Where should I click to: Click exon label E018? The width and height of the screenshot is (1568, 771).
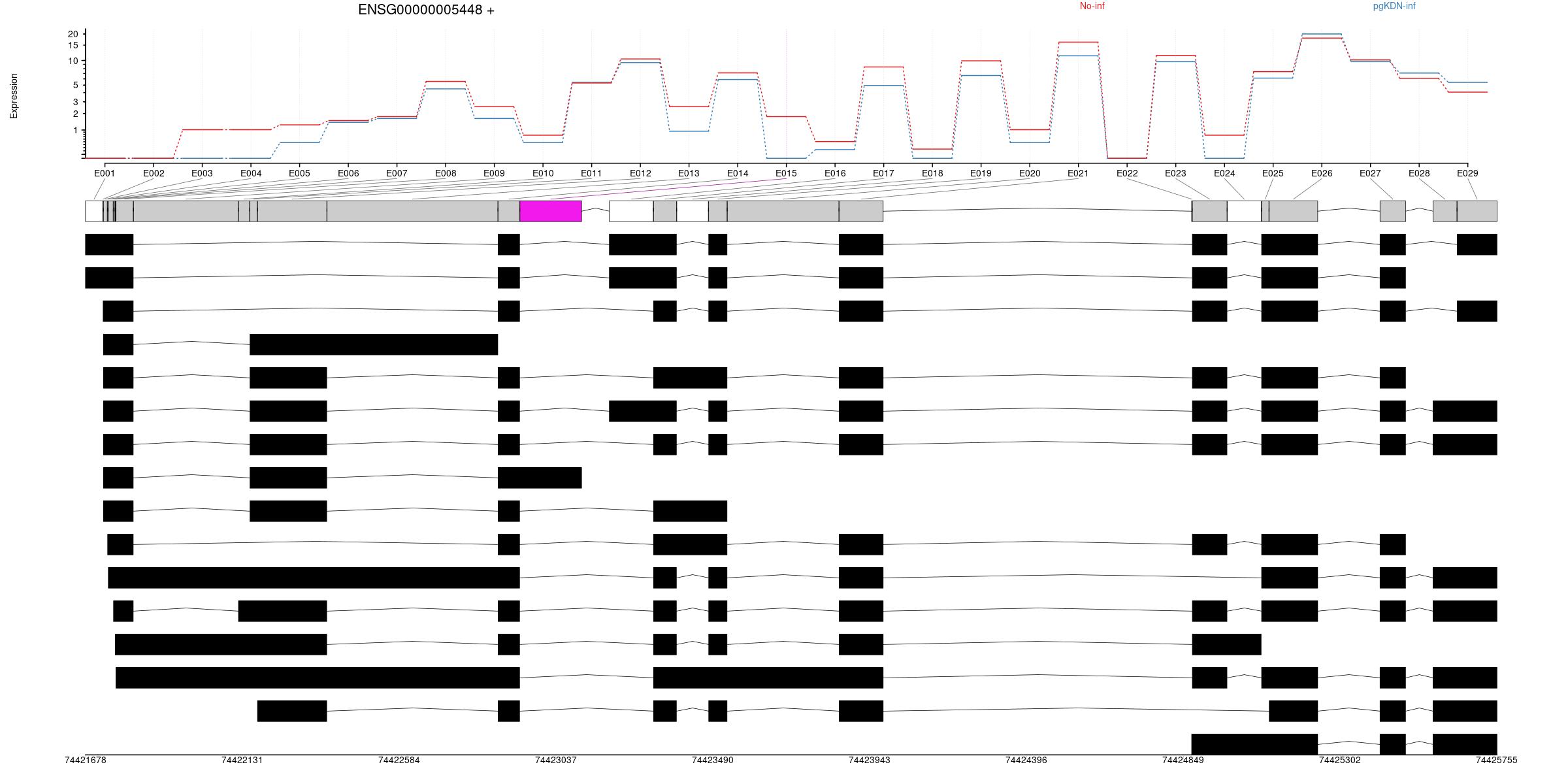click(x=932, y=173)
